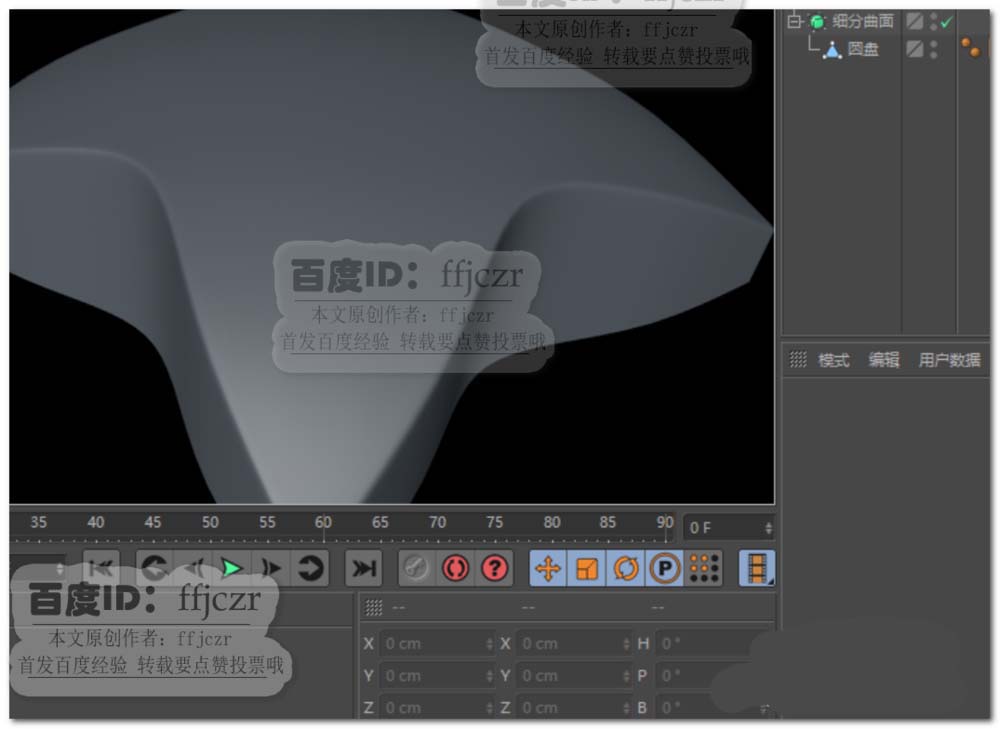The height and width of the screenshot is (729, 1000).
Task: Toggle Rotation keyframe recording icon
Action: 626,568
